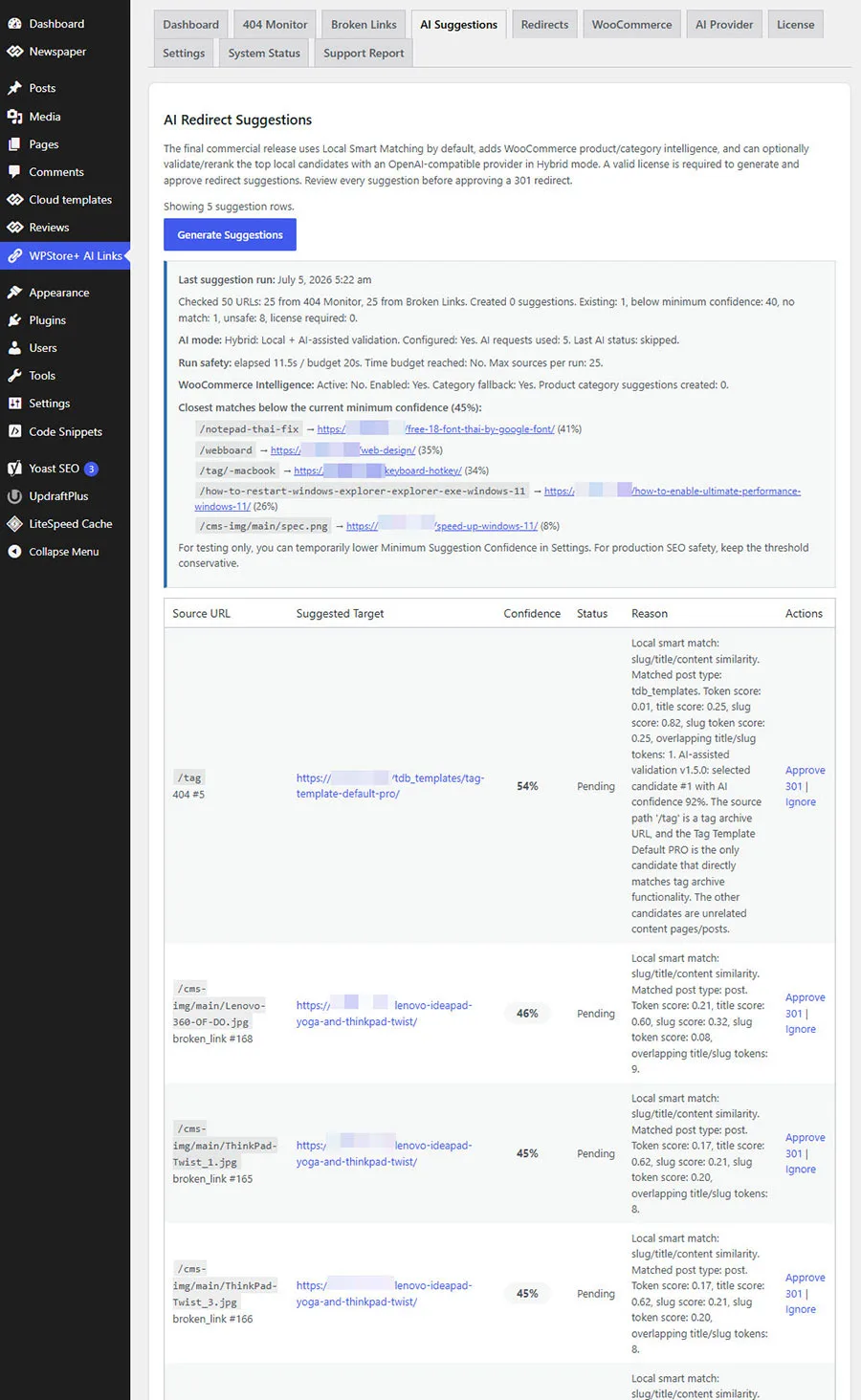
Task: Click the Reviews icon in sidebar
Action: pos(14,228)
